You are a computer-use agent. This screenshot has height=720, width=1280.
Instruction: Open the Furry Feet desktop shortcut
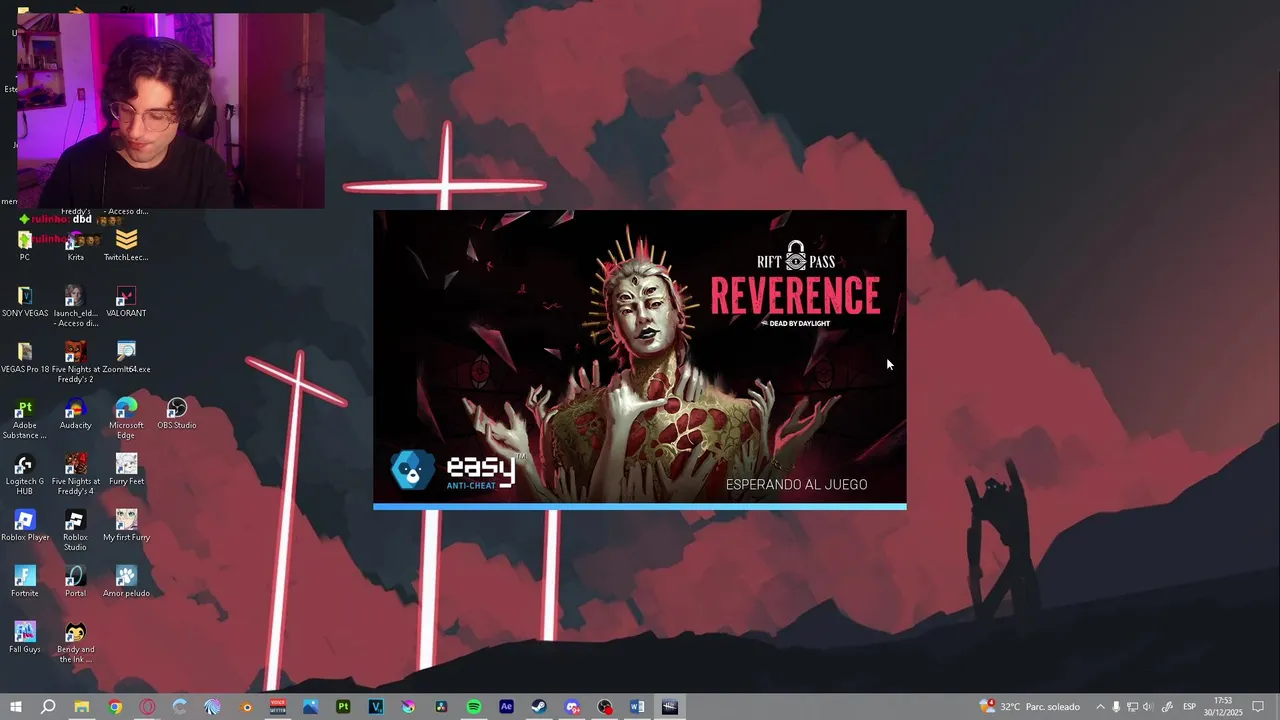[126, 469]
